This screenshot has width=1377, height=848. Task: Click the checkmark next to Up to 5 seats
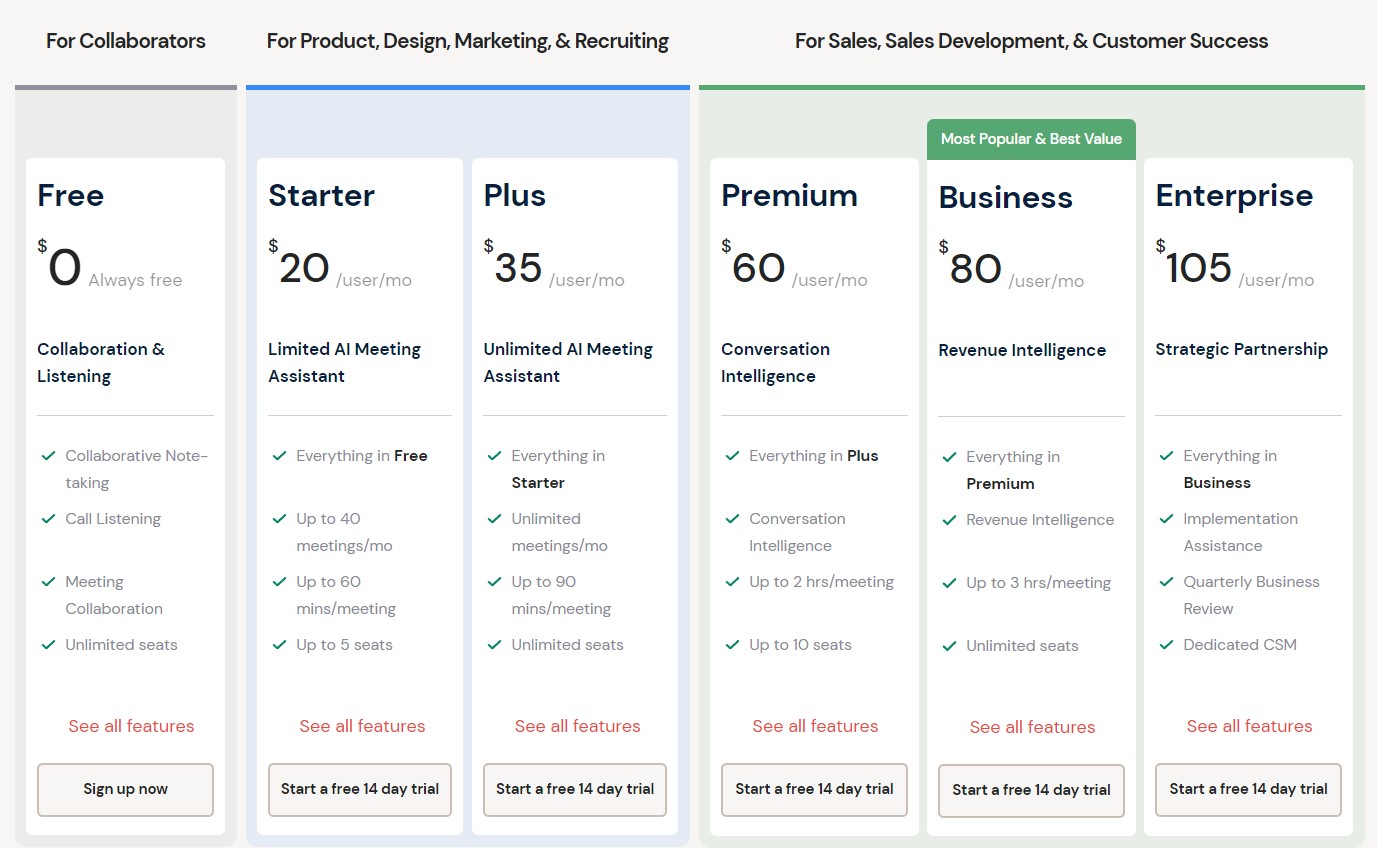pyautogui.click(x=279, y=645)
